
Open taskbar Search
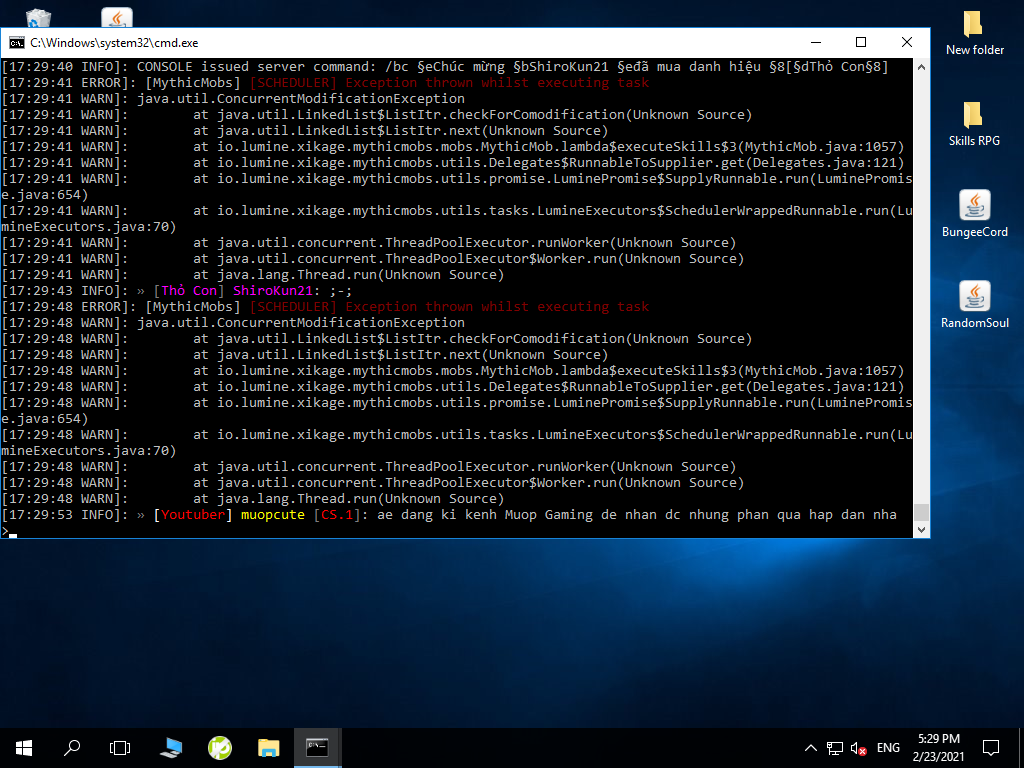tap(72, 747)
